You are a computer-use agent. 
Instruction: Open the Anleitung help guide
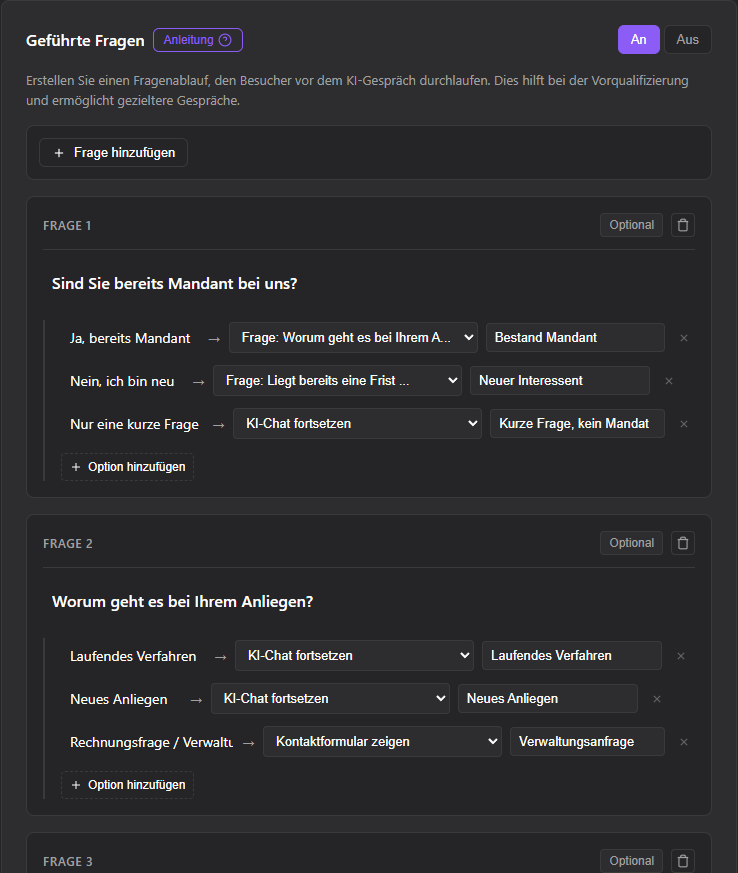click(197, 40)
